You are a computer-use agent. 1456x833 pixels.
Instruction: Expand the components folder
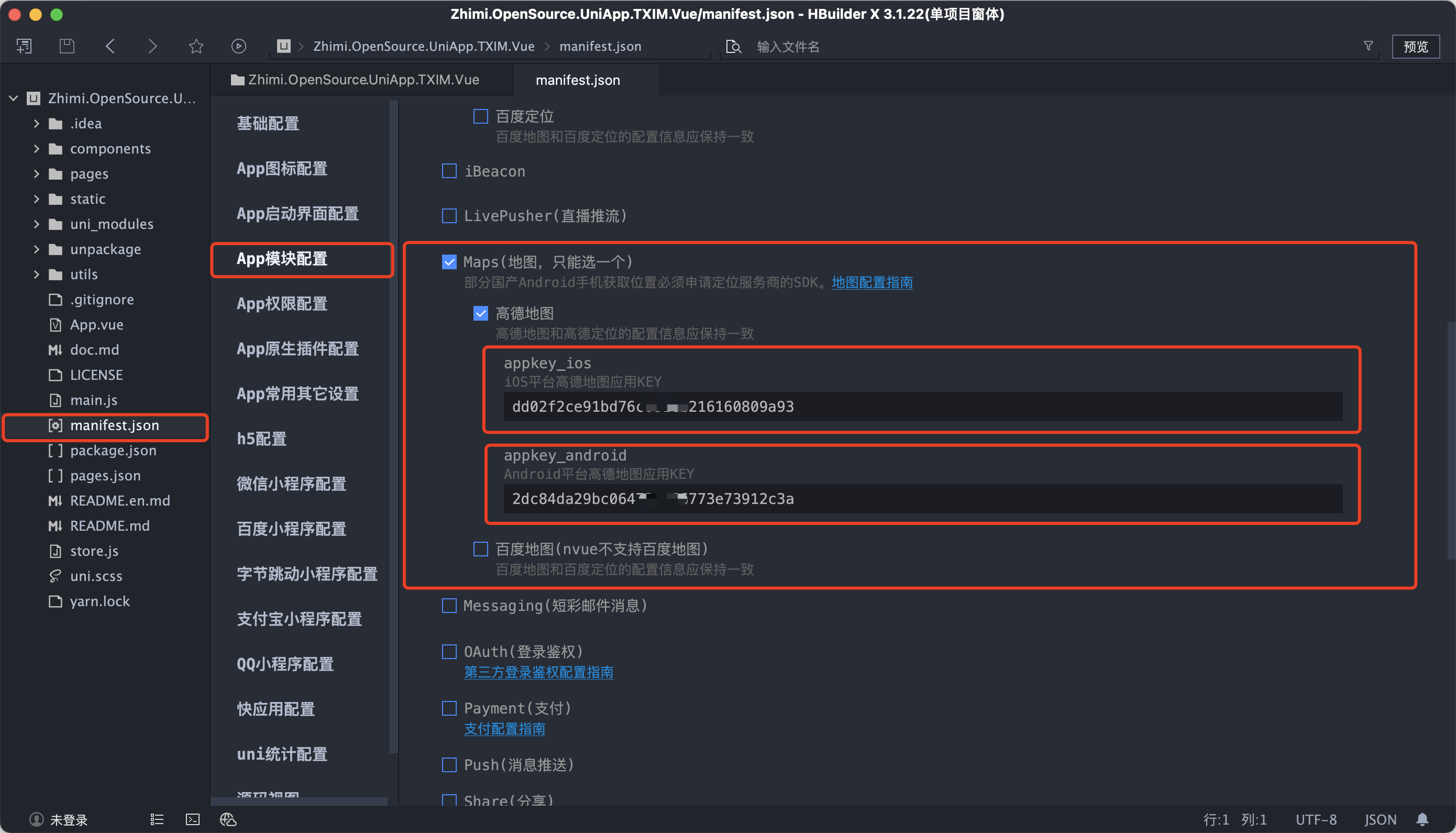coord(37,149)
